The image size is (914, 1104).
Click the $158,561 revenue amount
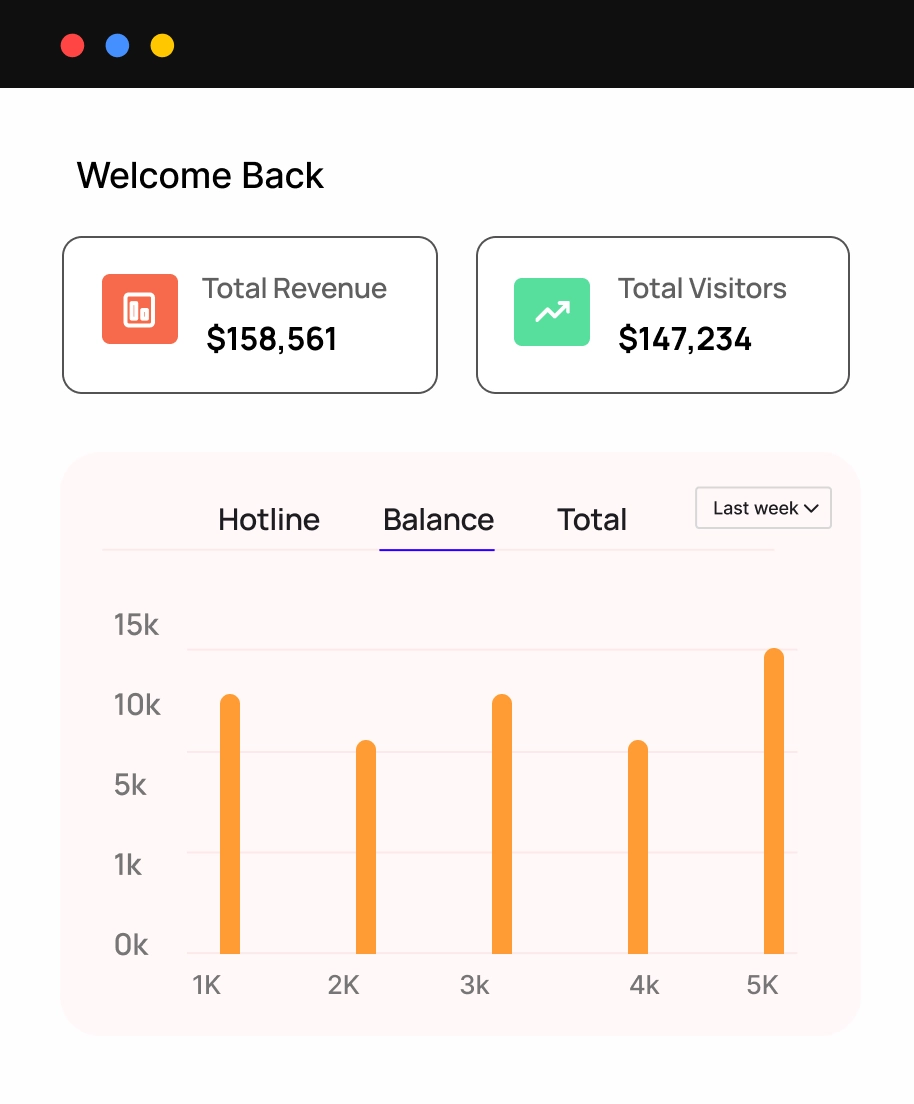(271, 339)
